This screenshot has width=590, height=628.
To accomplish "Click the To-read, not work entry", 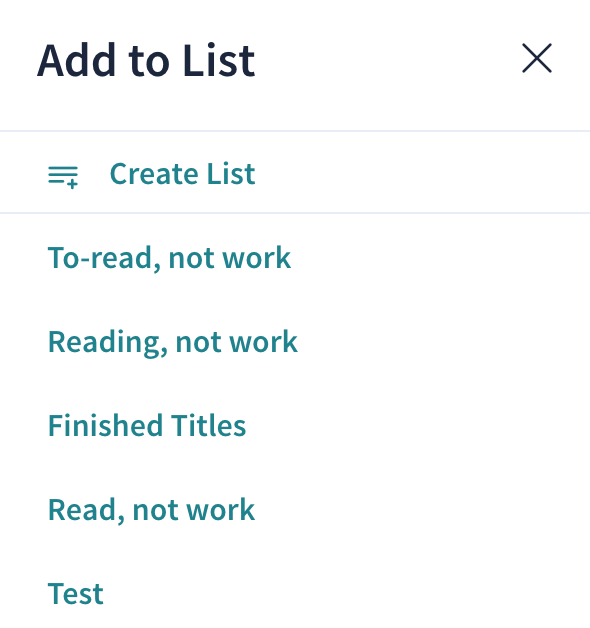I will (x=169, y=258).
